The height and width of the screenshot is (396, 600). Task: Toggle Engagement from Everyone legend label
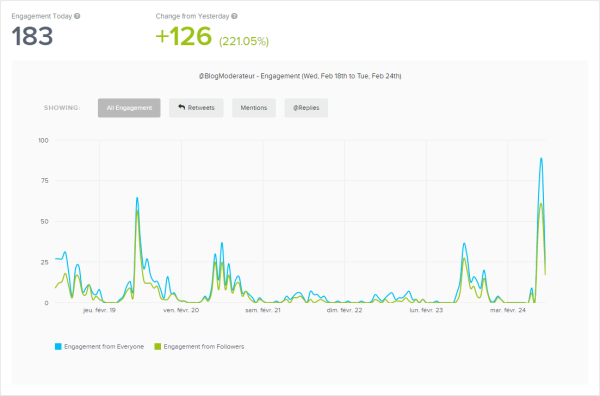click(x=104, y=347)
